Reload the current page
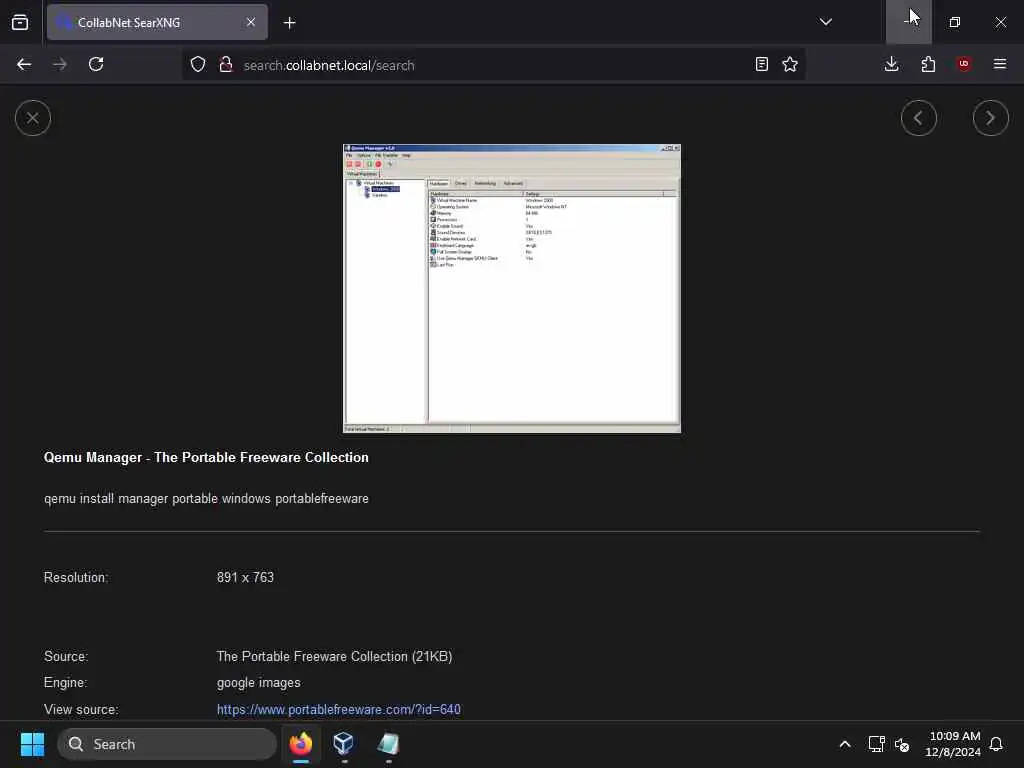 coord(96,64)
